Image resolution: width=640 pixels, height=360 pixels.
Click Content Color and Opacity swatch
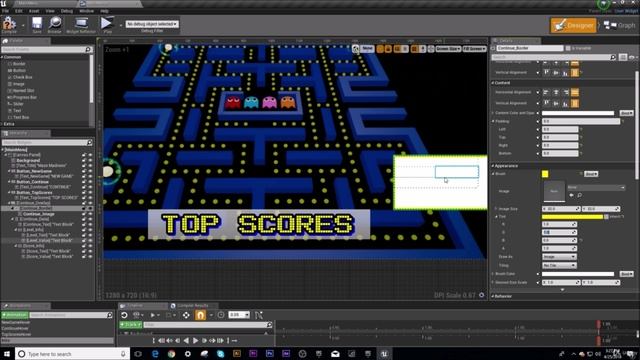pos(578,113)
